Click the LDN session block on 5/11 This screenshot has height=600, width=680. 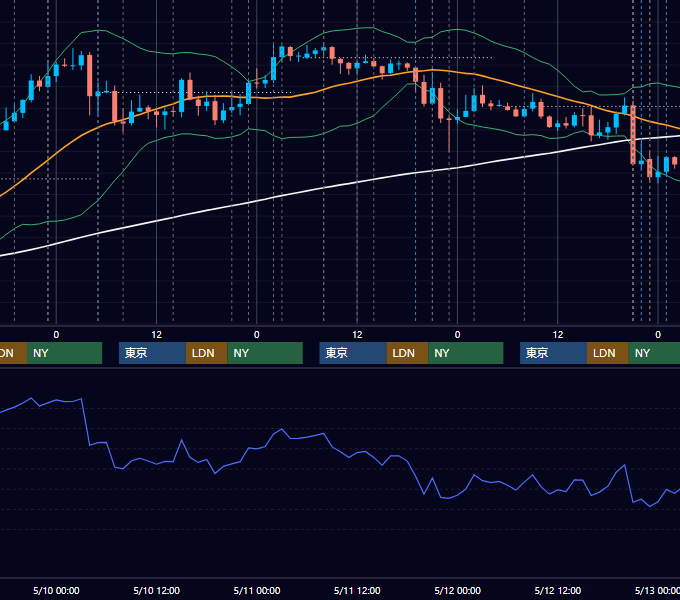pos(407,353)
